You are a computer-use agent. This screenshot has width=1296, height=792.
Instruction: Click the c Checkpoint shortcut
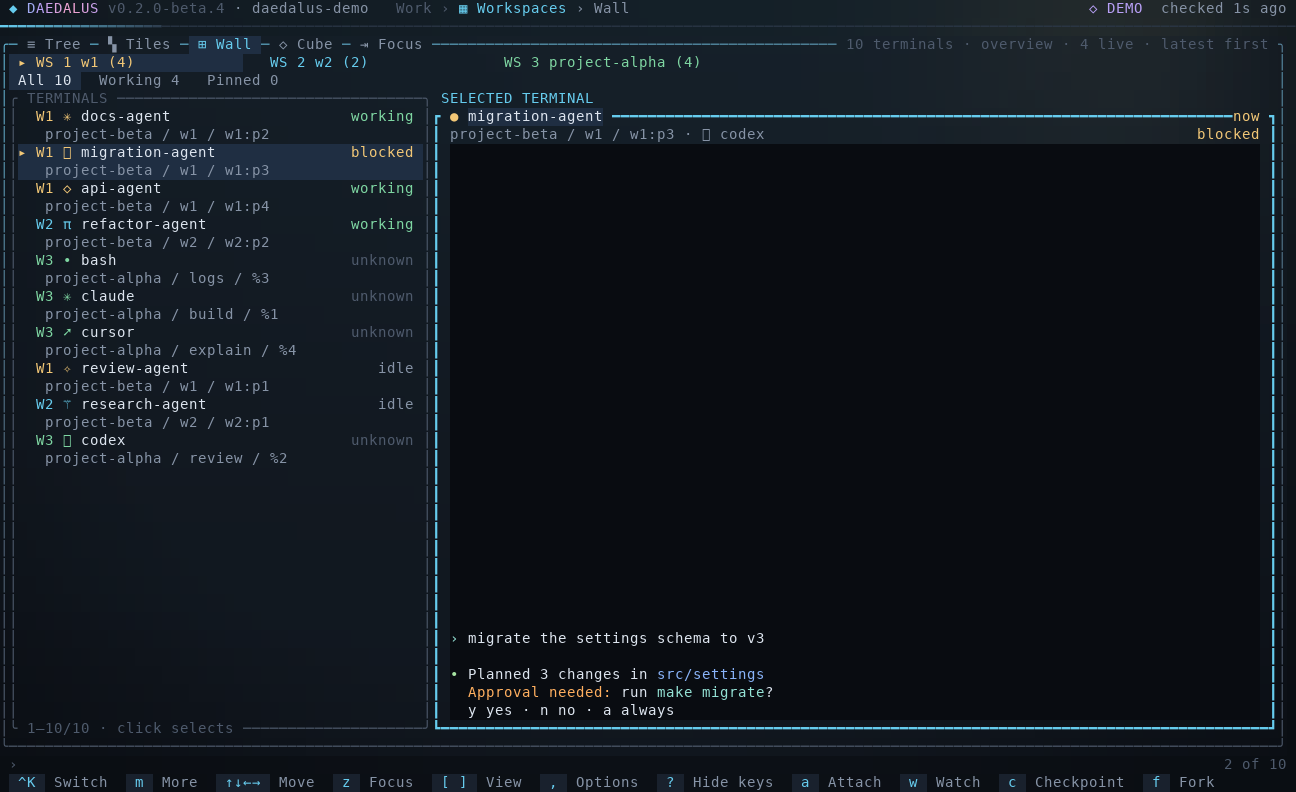tap(1062, 782)
